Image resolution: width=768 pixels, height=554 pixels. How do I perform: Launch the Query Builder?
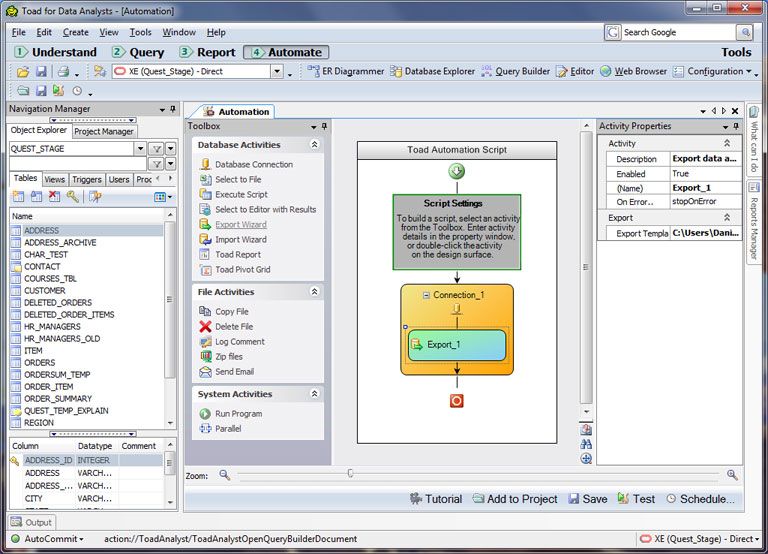[515, 72]
